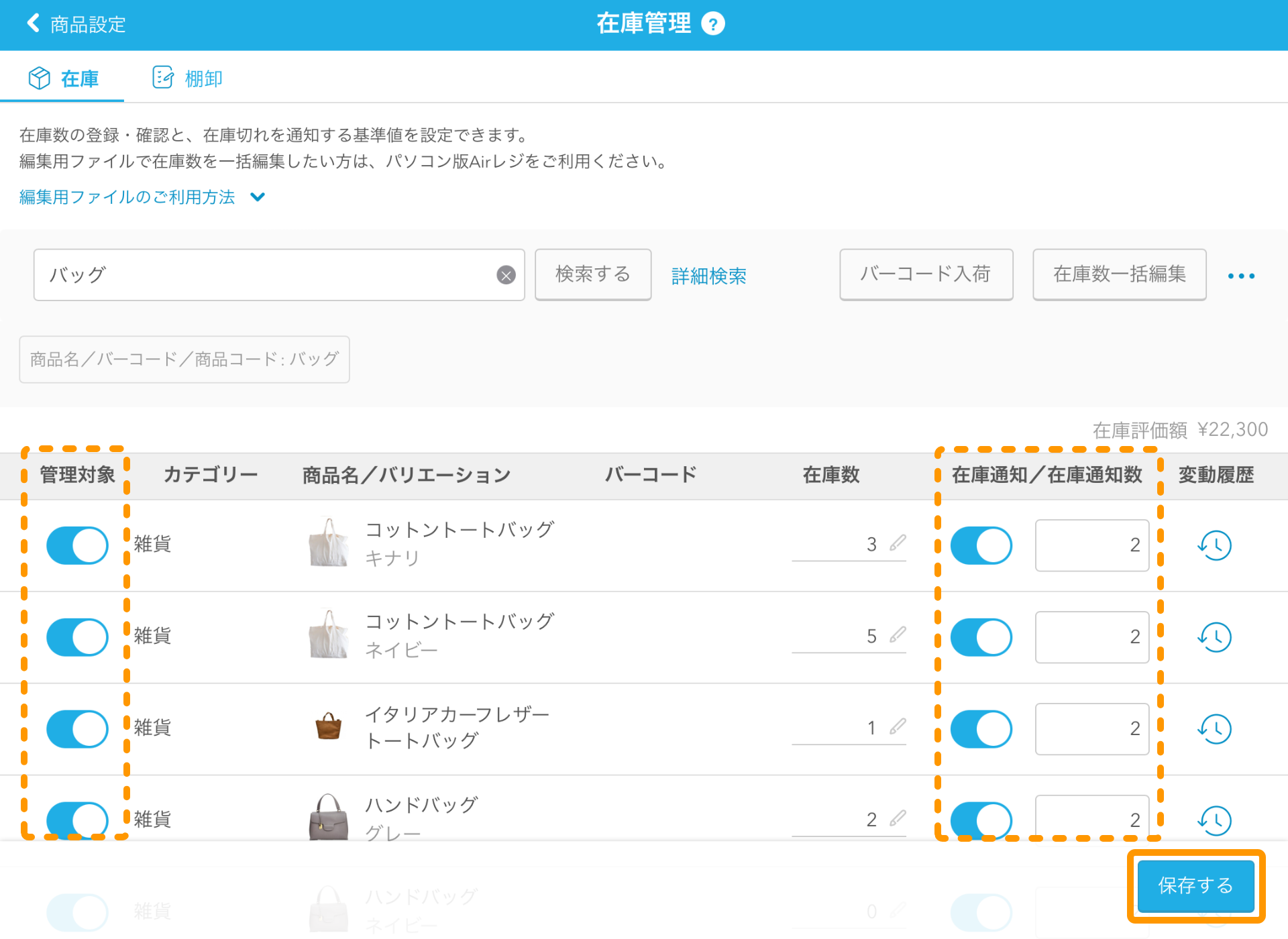Viewport: 1288px width, 939px height.
Task: Switch to the 棚卸 tab
Action: 187,78
